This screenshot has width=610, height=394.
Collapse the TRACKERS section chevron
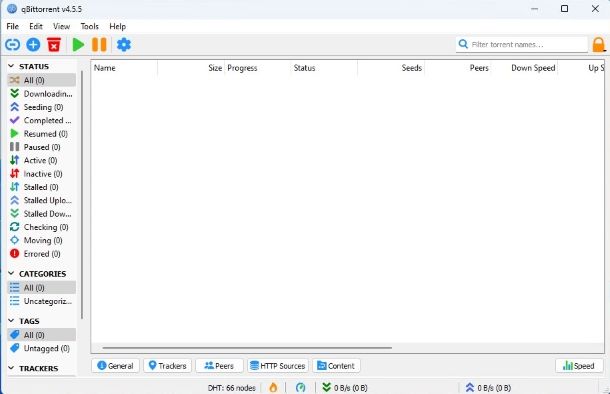point(11,368)
